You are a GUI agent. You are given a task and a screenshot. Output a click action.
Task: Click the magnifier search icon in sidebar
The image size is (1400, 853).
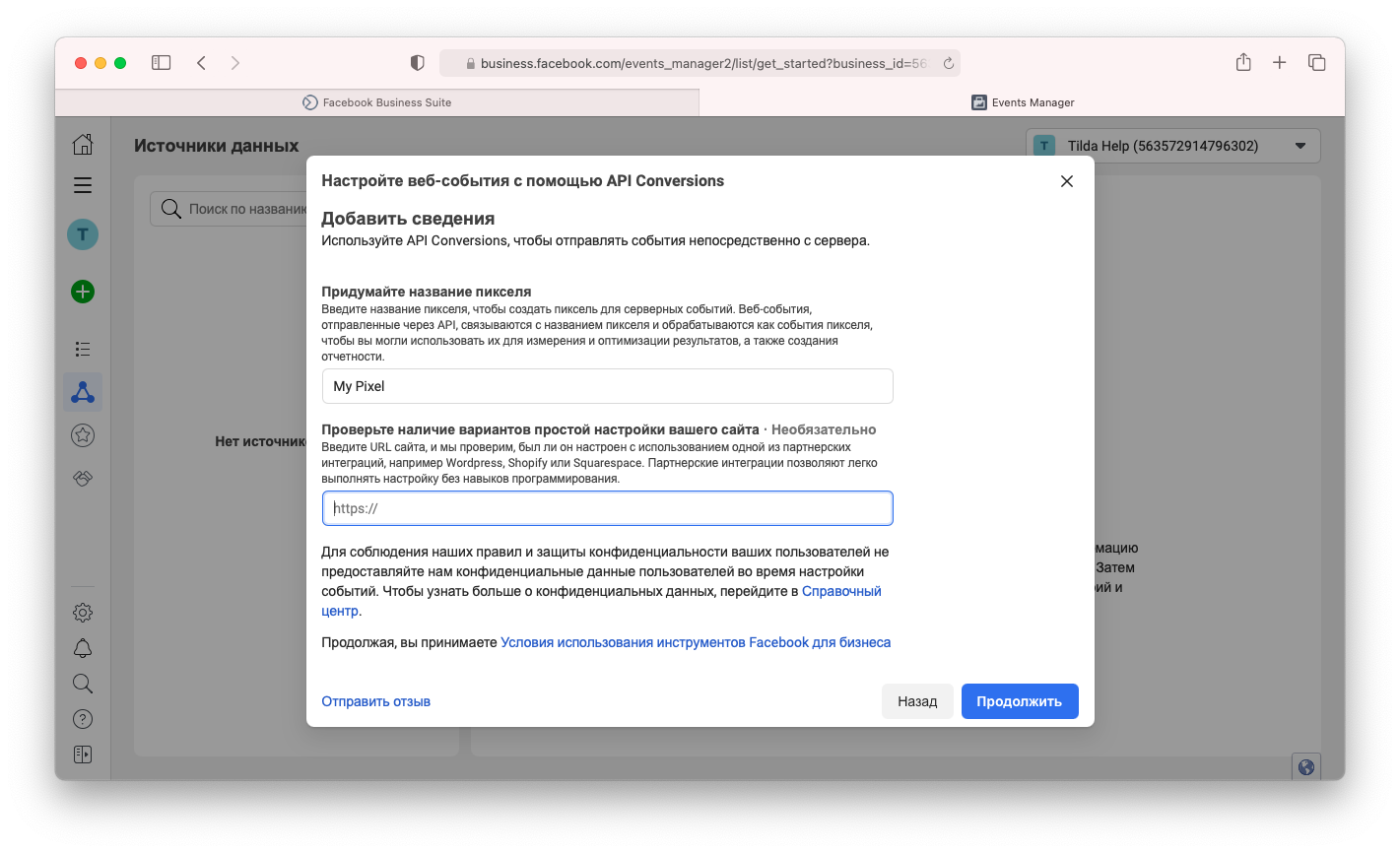pyautogui.click(x=83, y=684)
